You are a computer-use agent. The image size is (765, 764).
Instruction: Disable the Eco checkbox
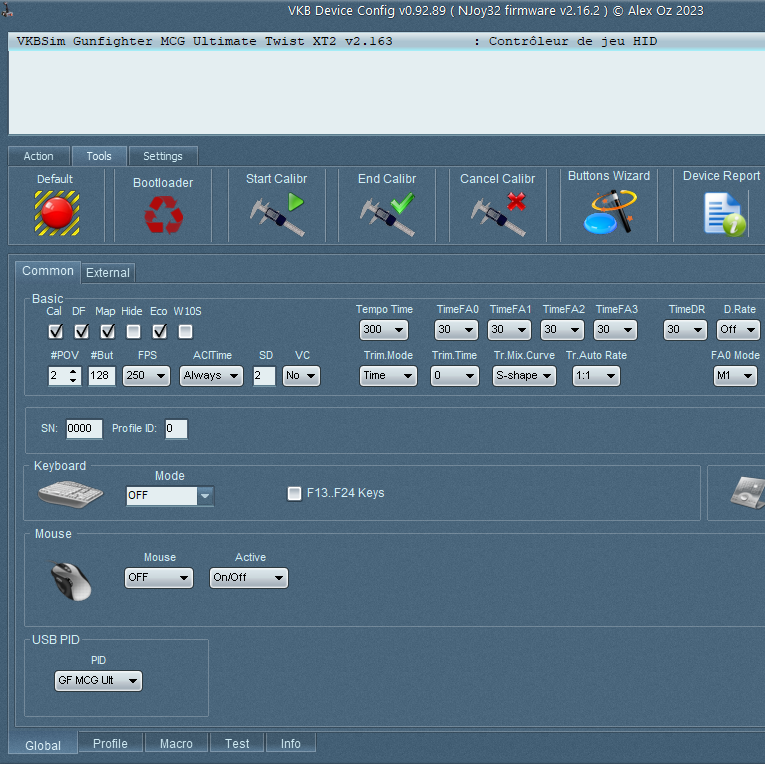(160, 332)
